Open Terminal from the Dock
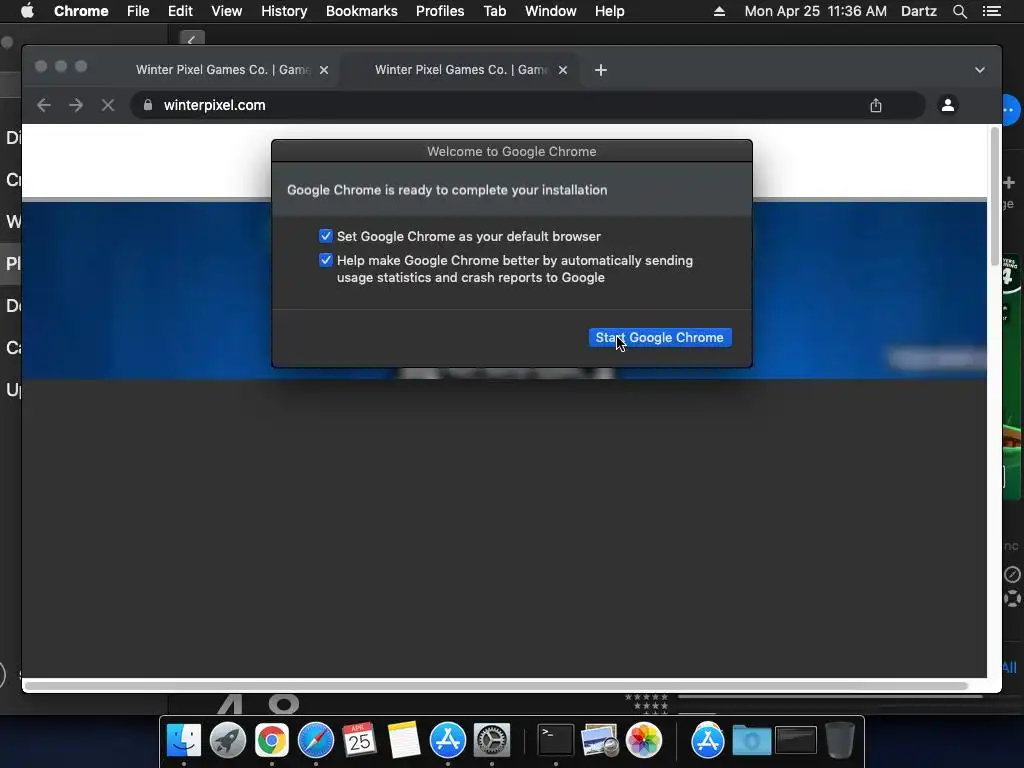This screenshot has height=768, width=1024. pyautogui.click(x=555, y=741)
